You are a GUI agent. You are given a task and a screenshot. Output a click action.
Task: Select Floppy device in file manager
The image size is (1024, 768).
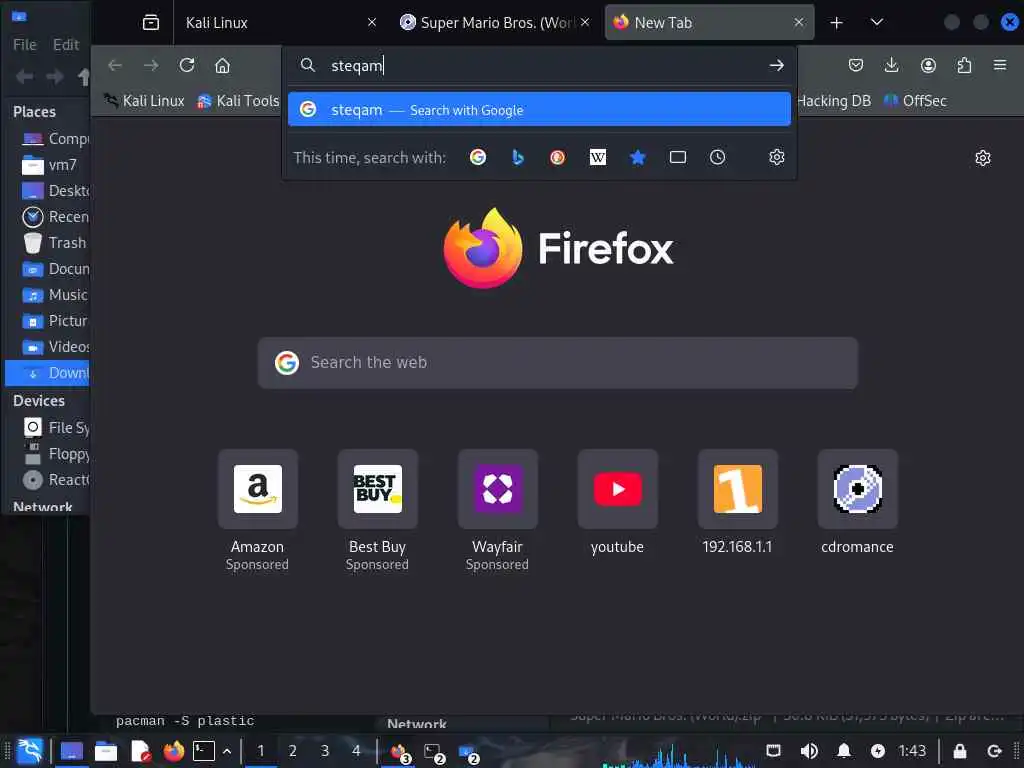[48, 454]
